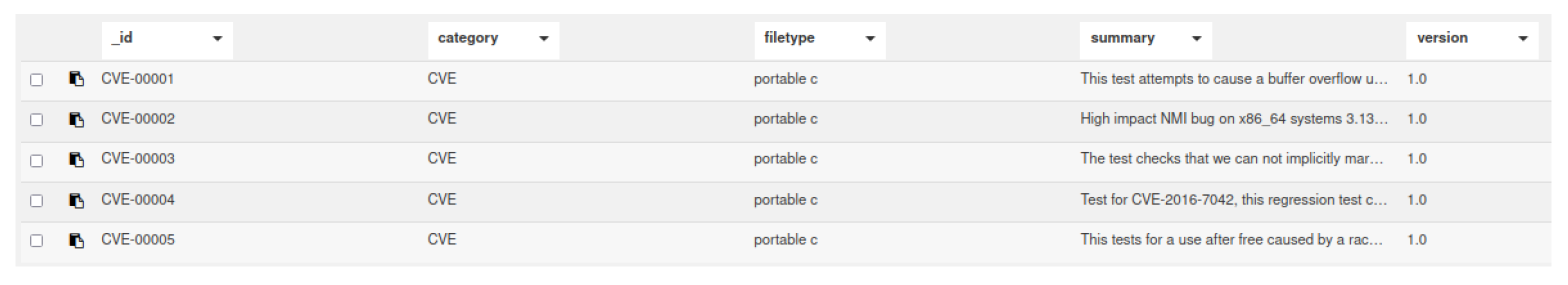Expand the category column dropdown
This screenshot has height=285, width=1568.
pyautogui.click(x=543, y=39)
